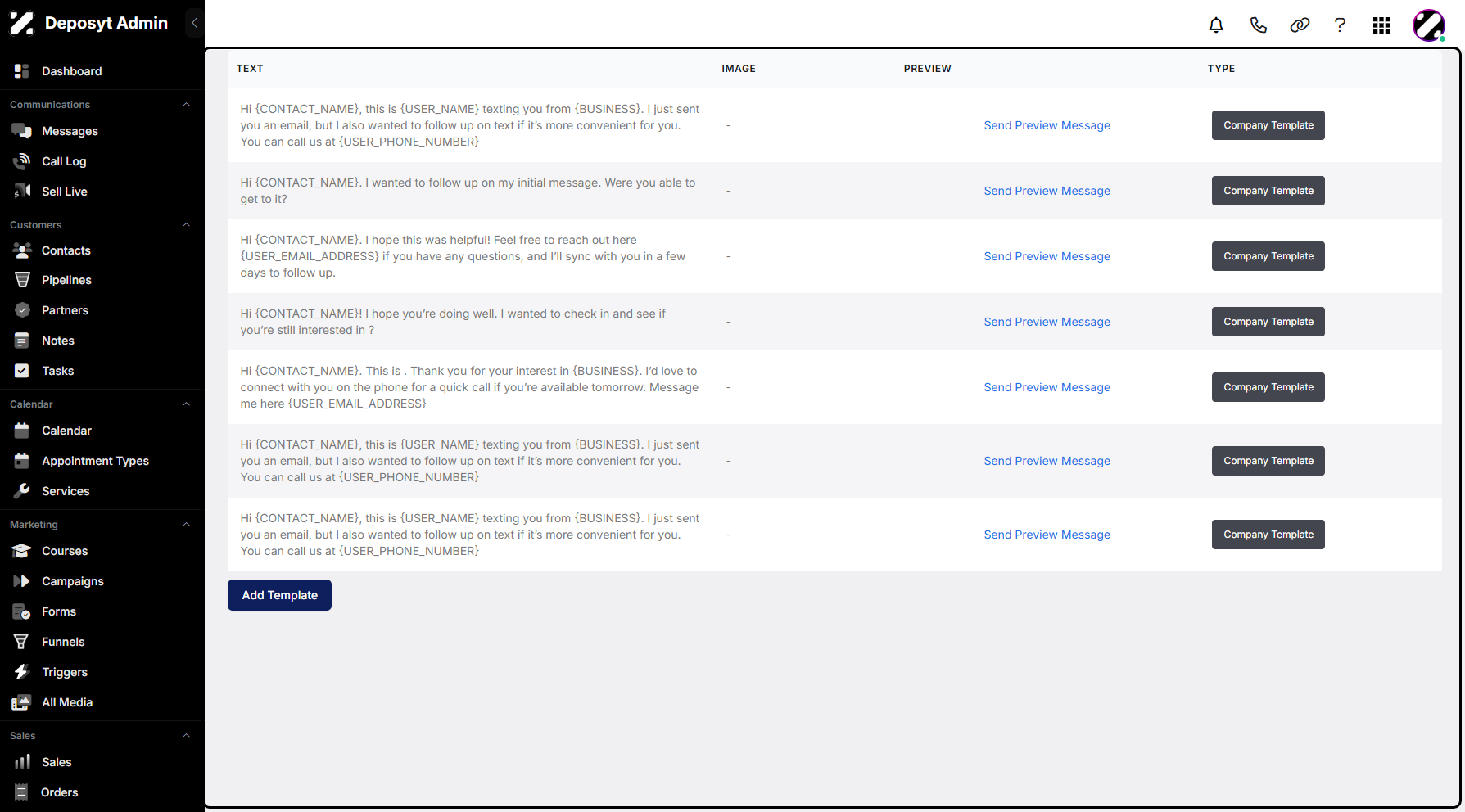Click the phone dialer icon in header
Image resolution: width=1465 pixels, height=812 pixels.
pos(1259,25)
